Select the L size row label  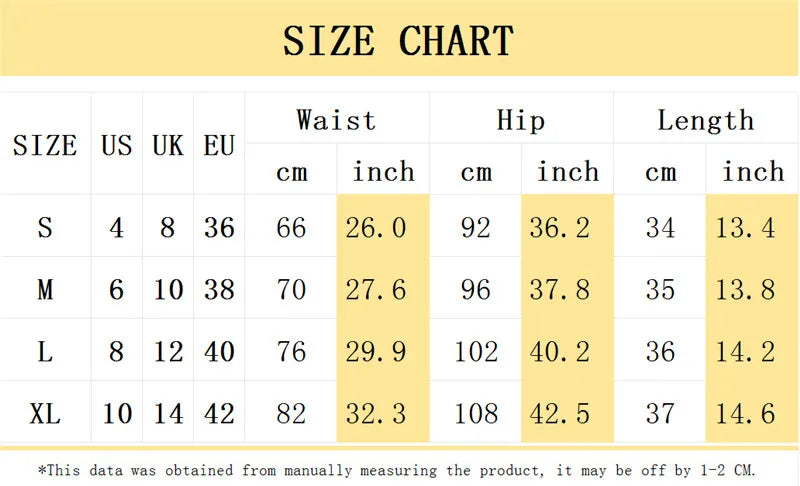[45, 351]
